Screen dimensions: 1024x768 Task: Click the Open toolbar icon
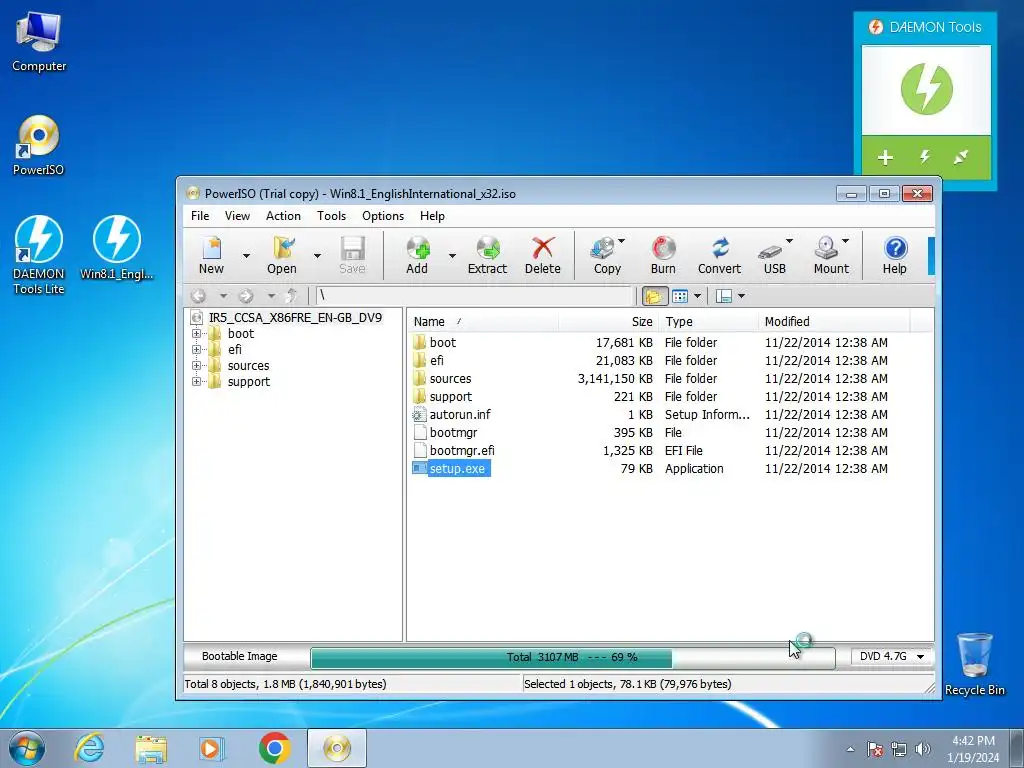point(281,255)
